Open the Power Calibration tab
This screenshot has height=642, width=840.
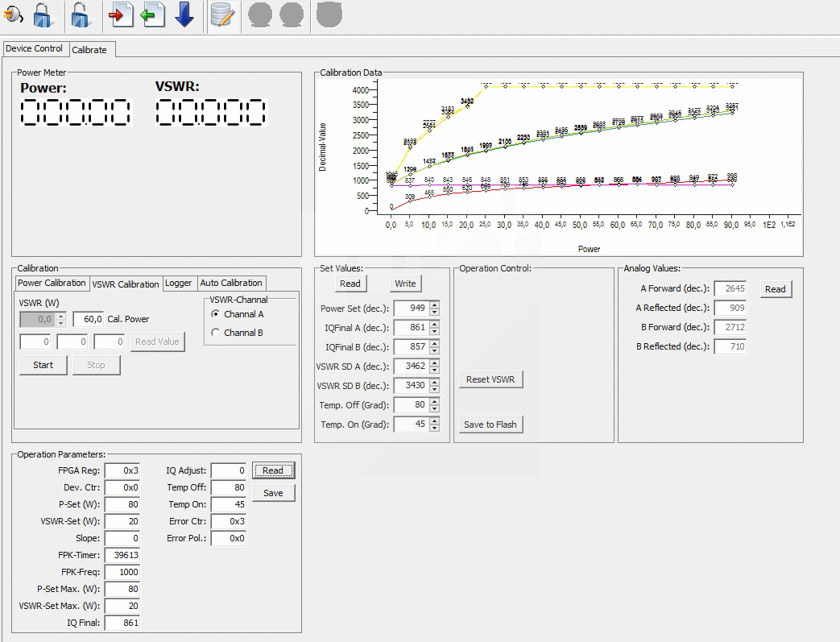pyautogui.click(x=52, y=283)
